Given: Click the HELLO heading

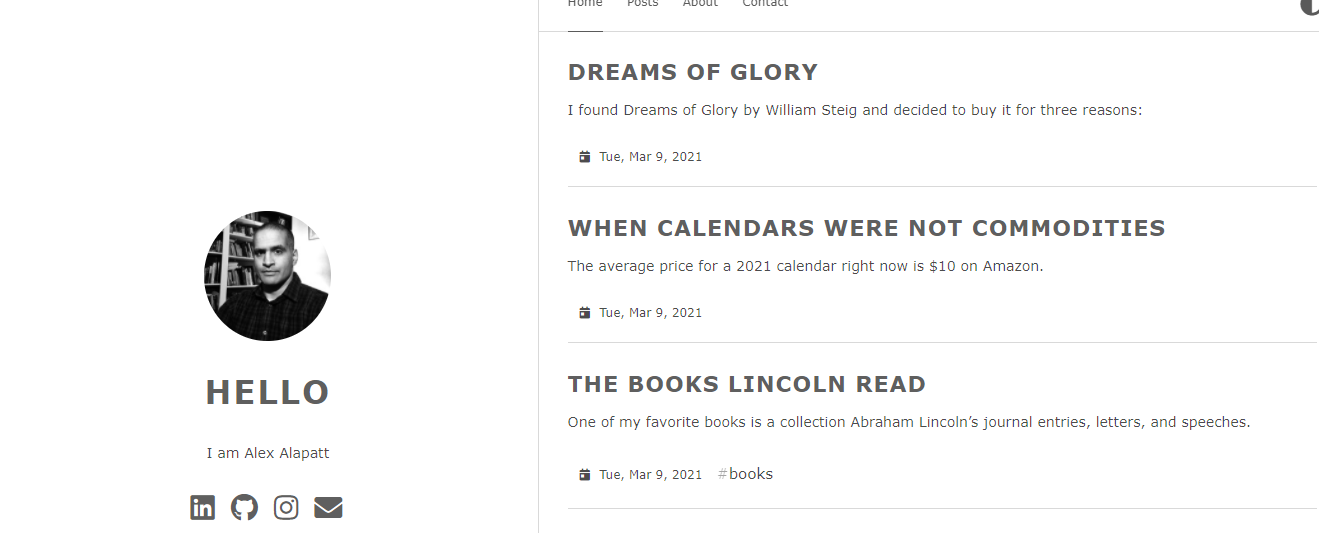Looking at the screenshot, I should click(x=267, y=393).
